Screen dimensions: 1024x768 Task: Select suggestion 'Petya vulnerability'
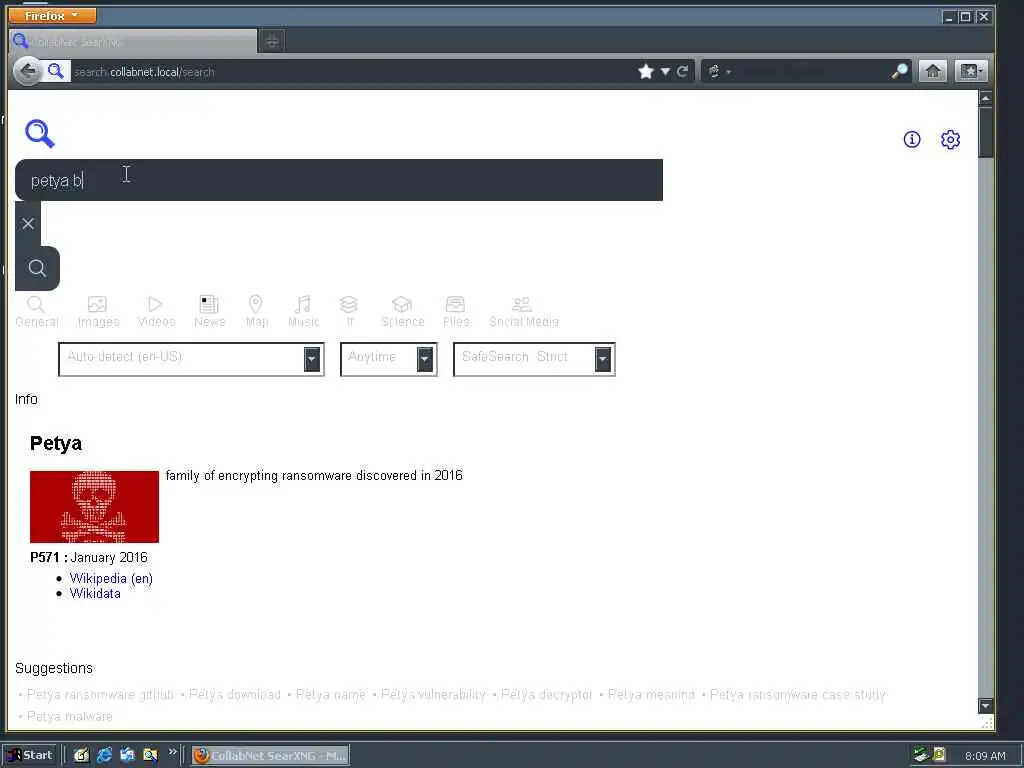[433, 694]
